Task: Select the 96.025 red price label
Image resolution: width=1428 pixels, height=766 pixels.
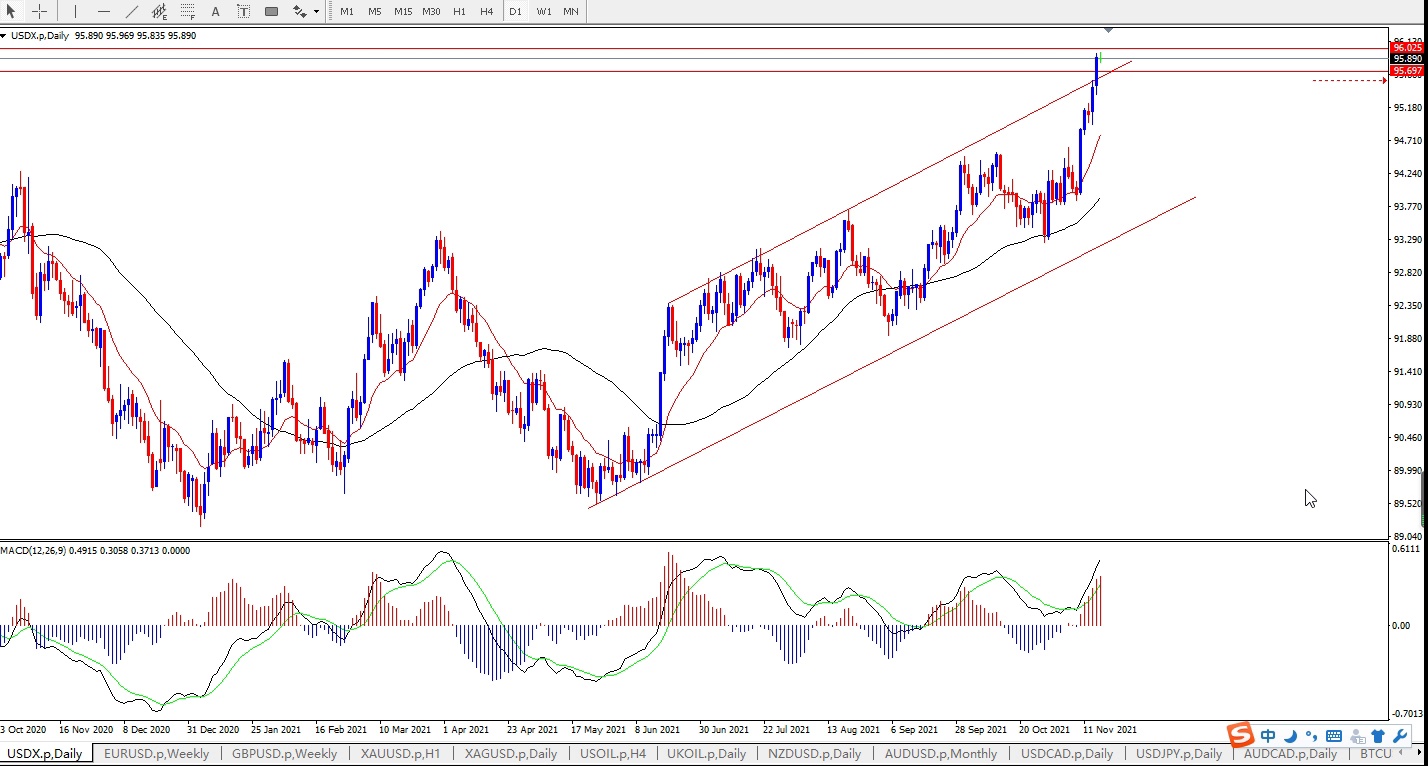Action: pyautogui.click(x=1407, y=48)
